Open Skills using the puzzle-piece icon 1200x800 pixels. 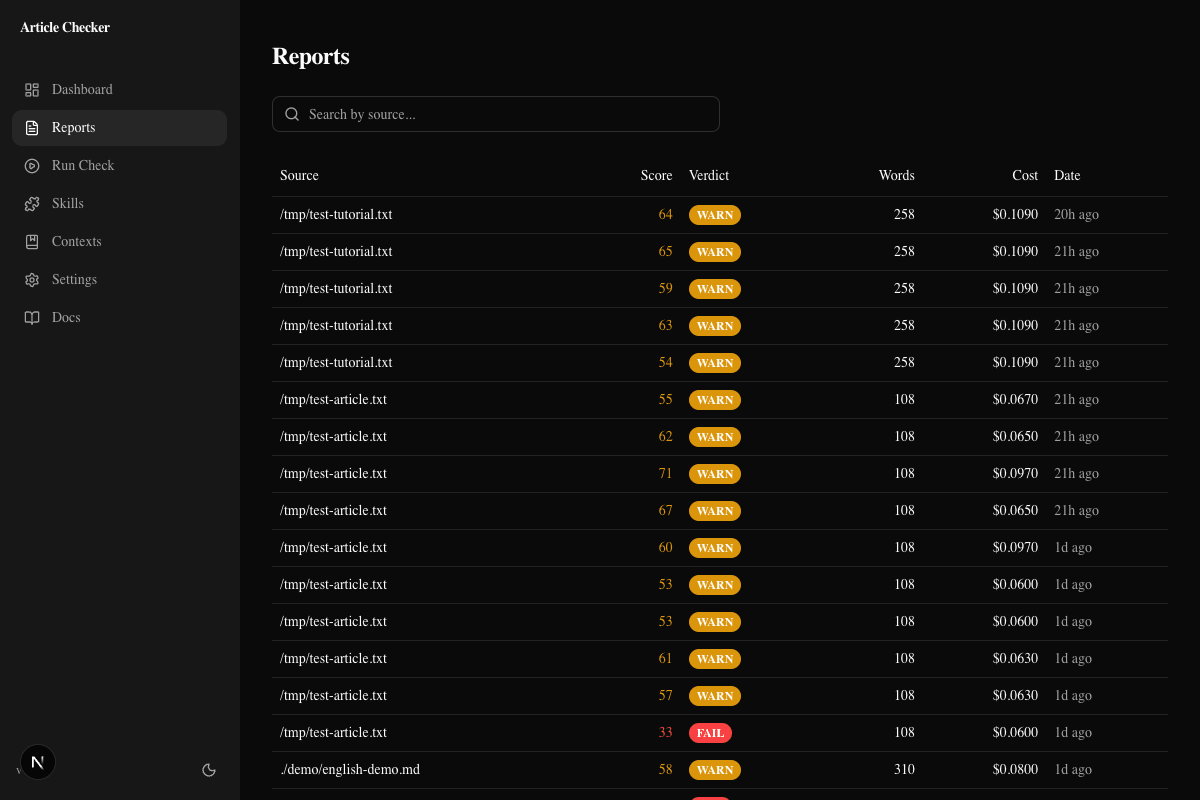(x=32, y=203)
